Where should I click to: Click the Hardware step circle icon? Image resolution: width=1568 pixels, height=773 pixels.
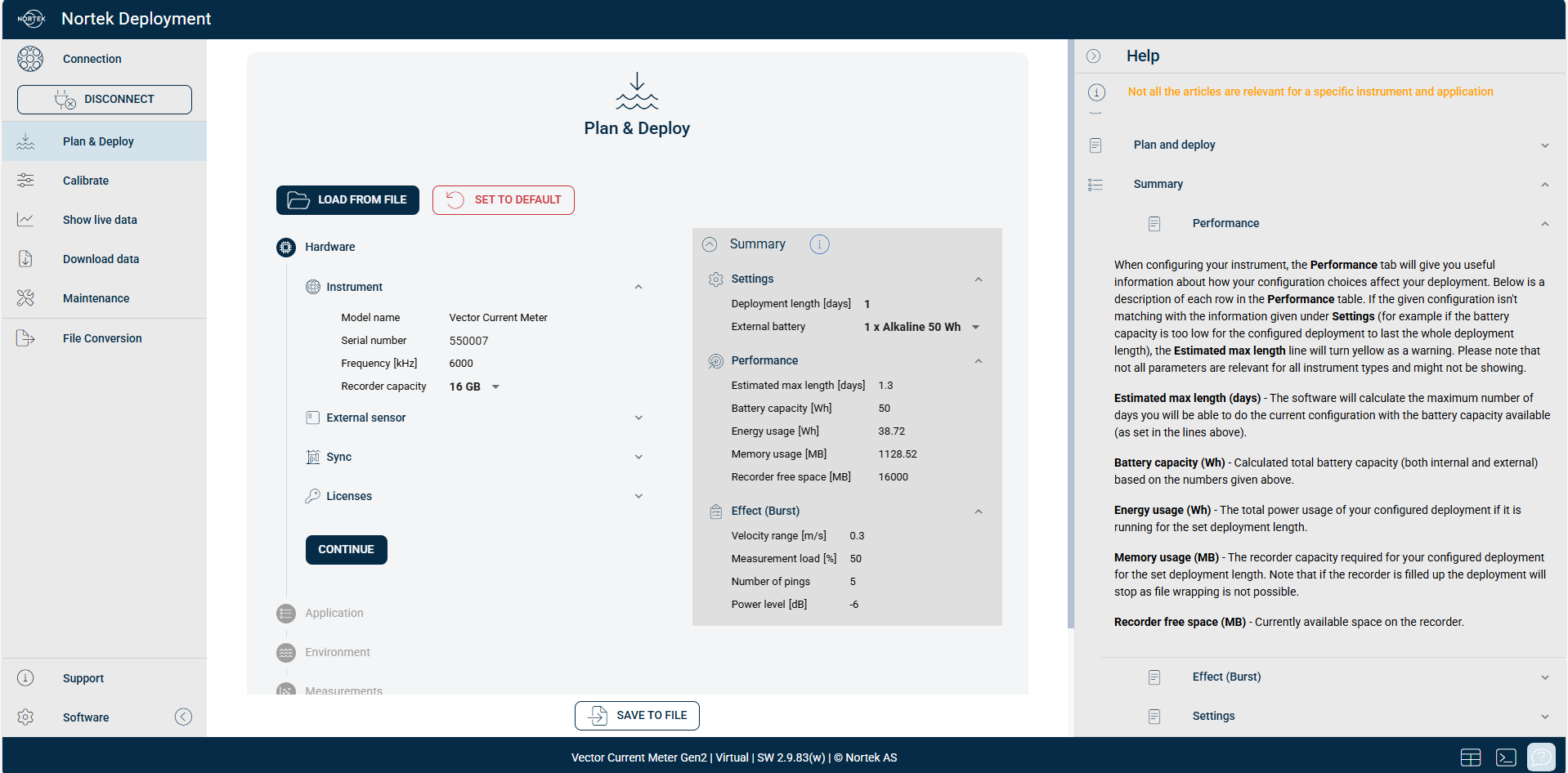coord(286,247)
